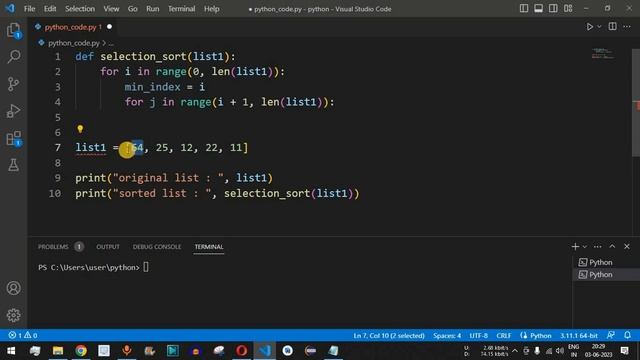Toggle the primary side bar layout
Screen dimensions: 640x360
(x=524, y=9)
